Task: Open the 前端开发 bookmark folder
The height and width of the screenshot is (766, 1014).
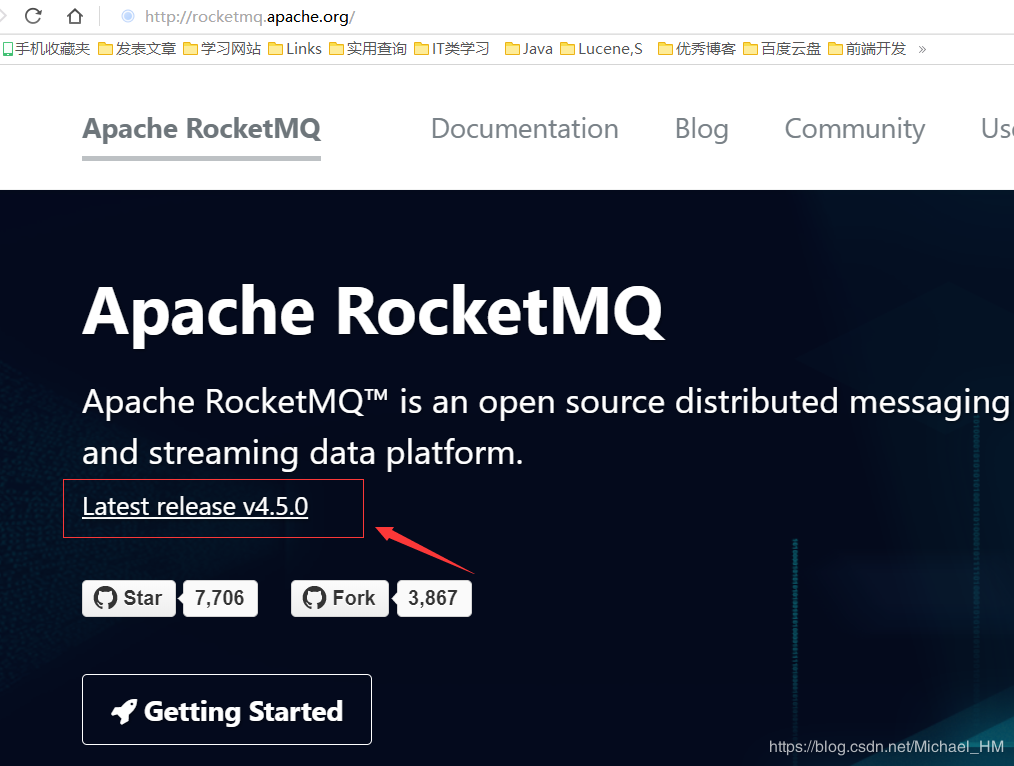Action: click(867, 49)
